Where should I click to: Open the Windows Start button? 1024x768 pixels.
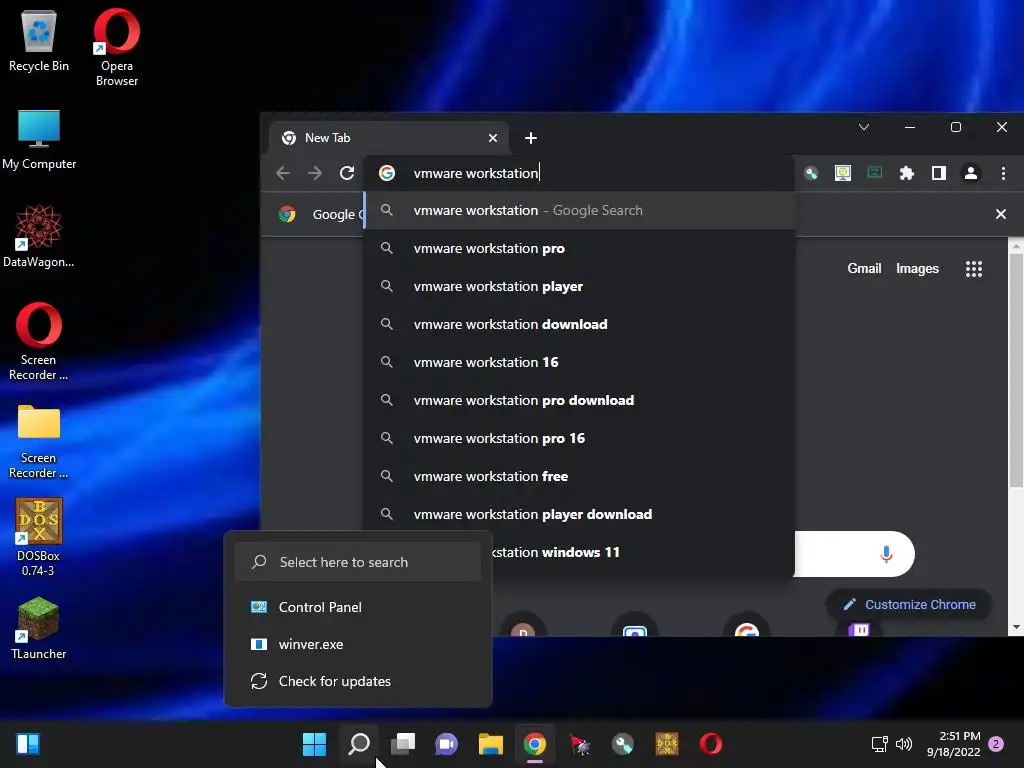coord(314,744)
